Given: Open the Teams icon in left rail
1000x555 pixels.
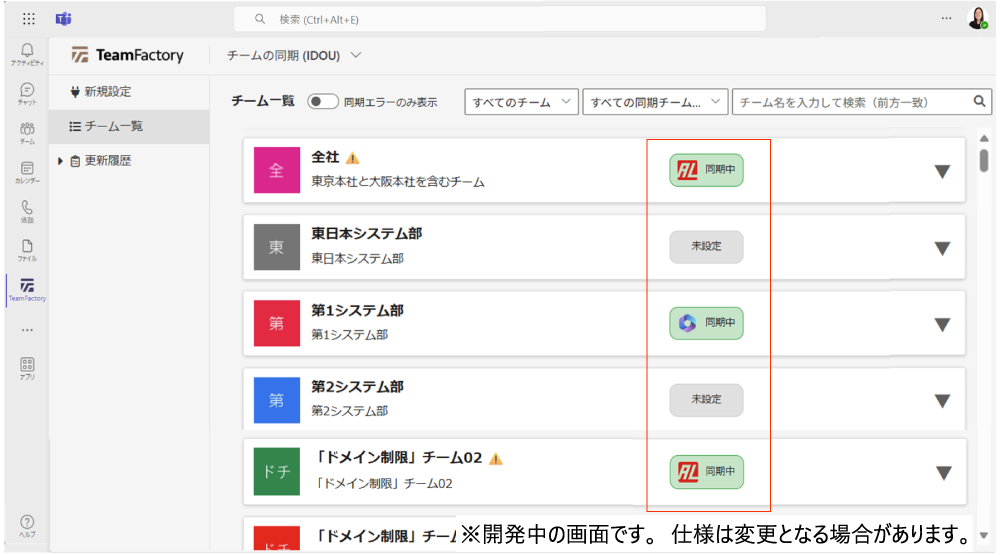Looking at the screenshot, I should tap(27, 131).
